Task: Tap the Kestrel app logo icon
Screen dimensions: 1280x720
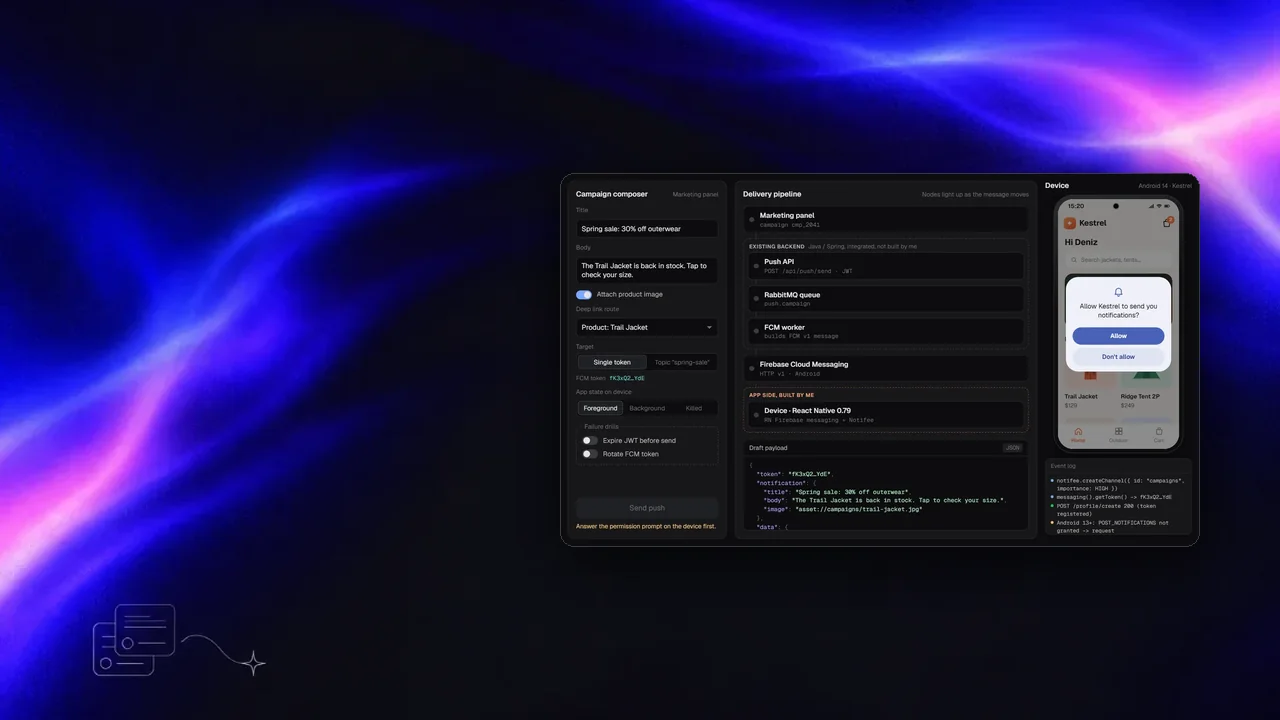Action: coord(1070,223)
